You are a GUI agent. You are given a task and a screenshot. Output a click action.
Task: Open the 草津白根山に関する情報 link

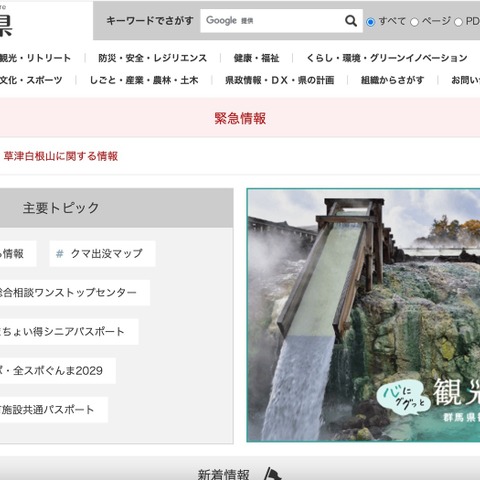61,156
